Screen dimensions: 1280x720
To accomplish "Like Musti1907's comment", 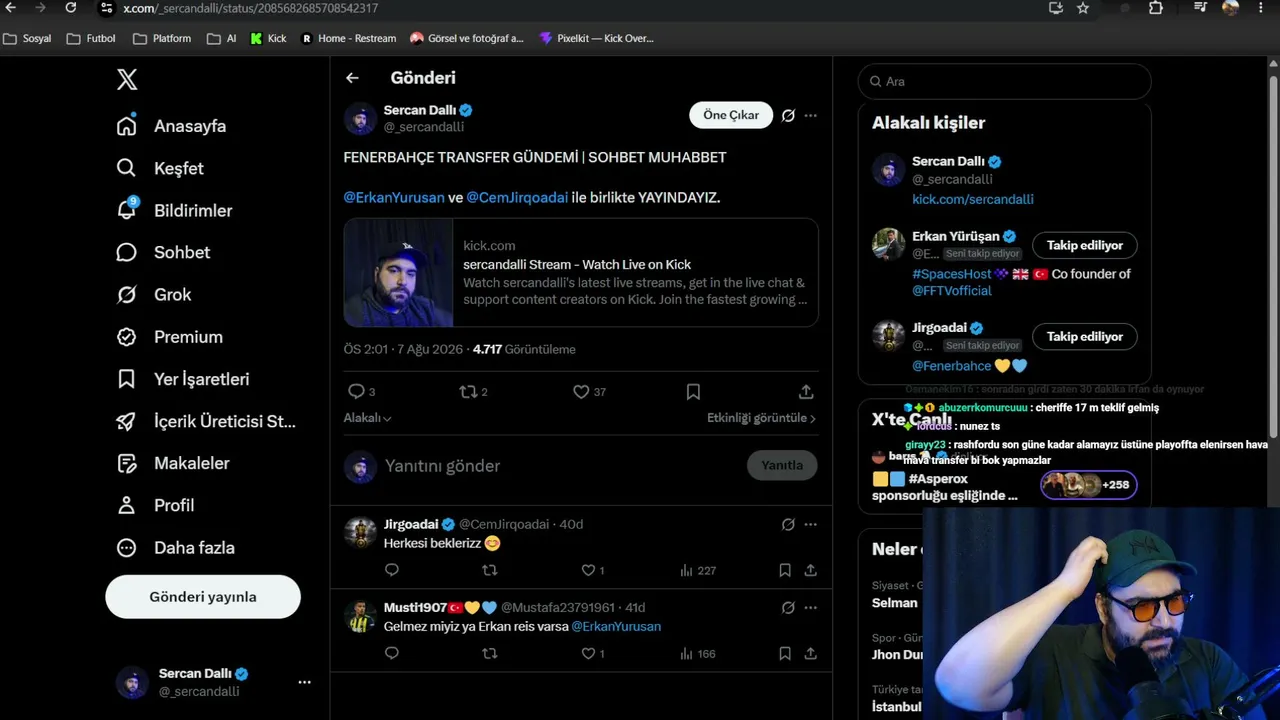I will [593, 653].
